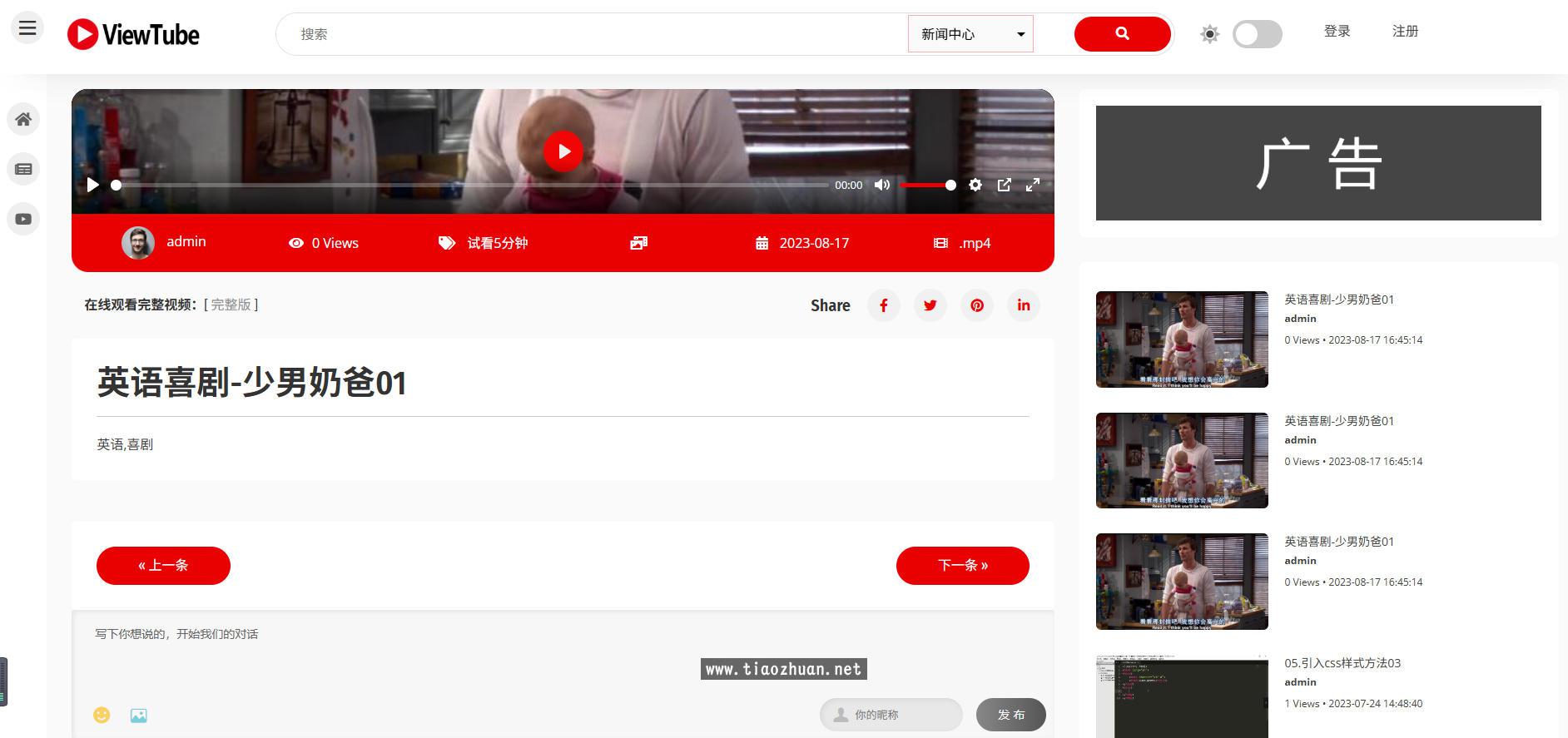Click the admin author name in red bar
Screen dimensions: 1568x738
(186, 241)
